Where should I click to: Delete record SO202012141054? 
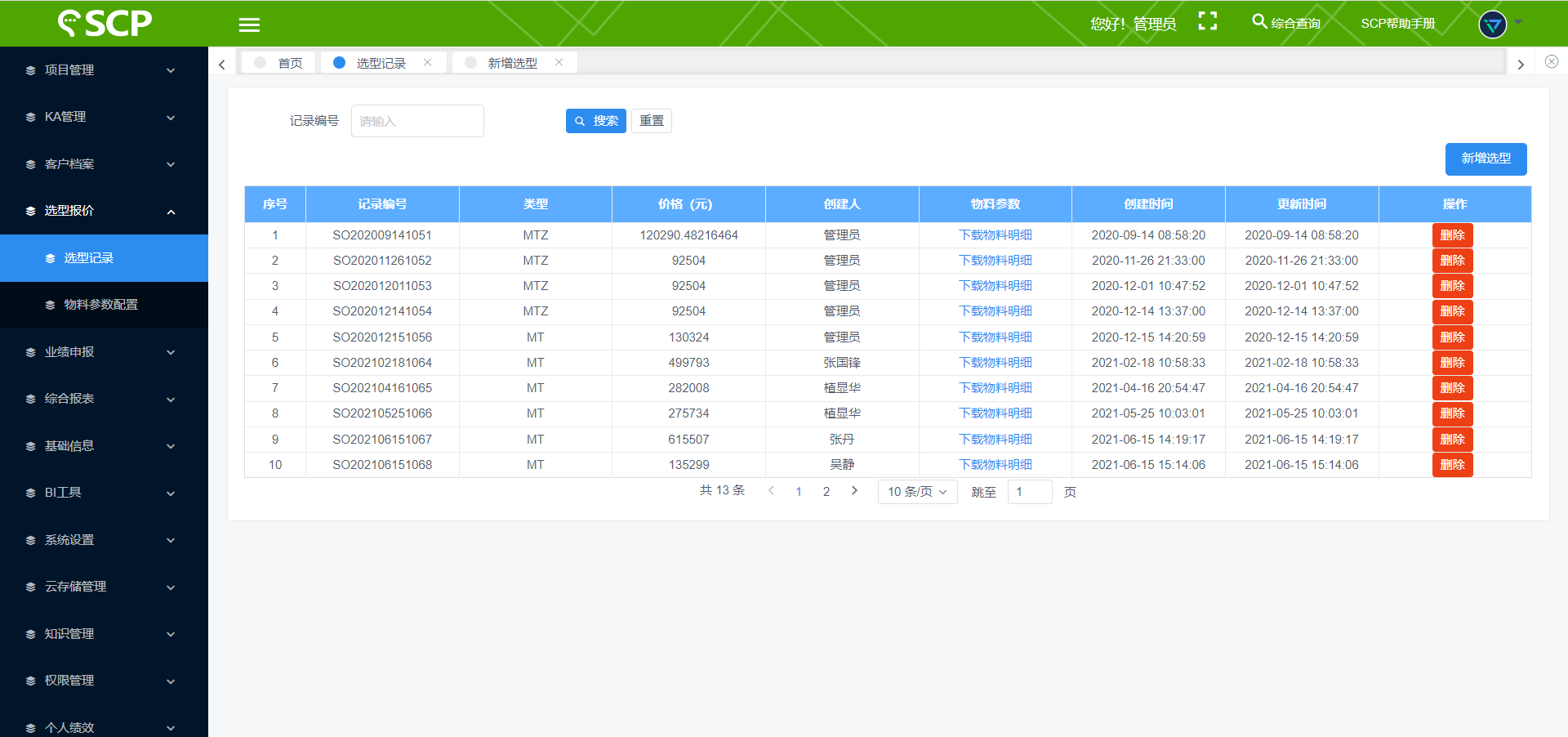1452,311
